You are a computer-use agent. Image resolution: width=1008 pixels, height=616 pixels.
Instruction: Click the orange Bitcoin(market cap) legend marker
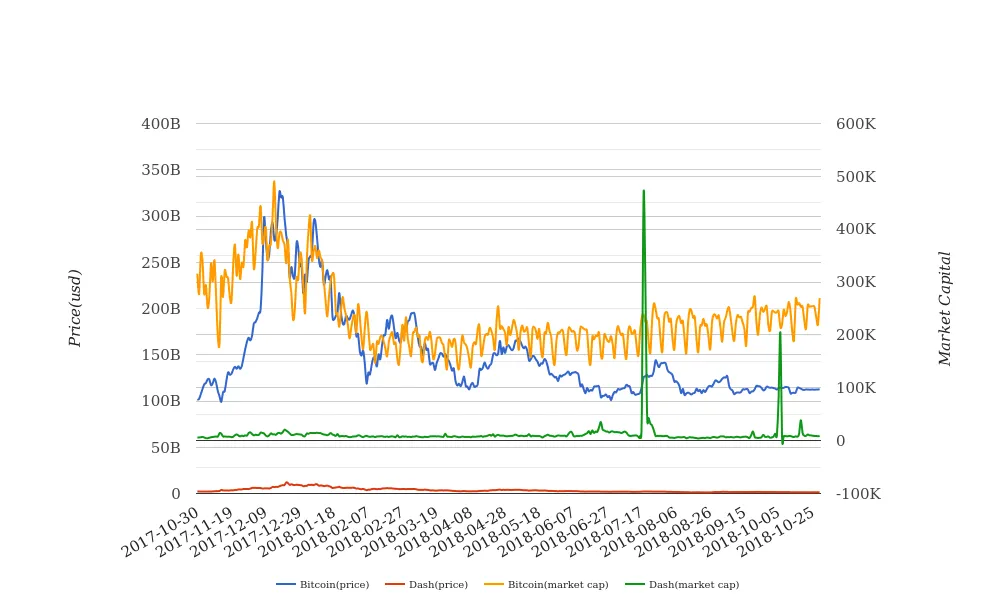494,584
